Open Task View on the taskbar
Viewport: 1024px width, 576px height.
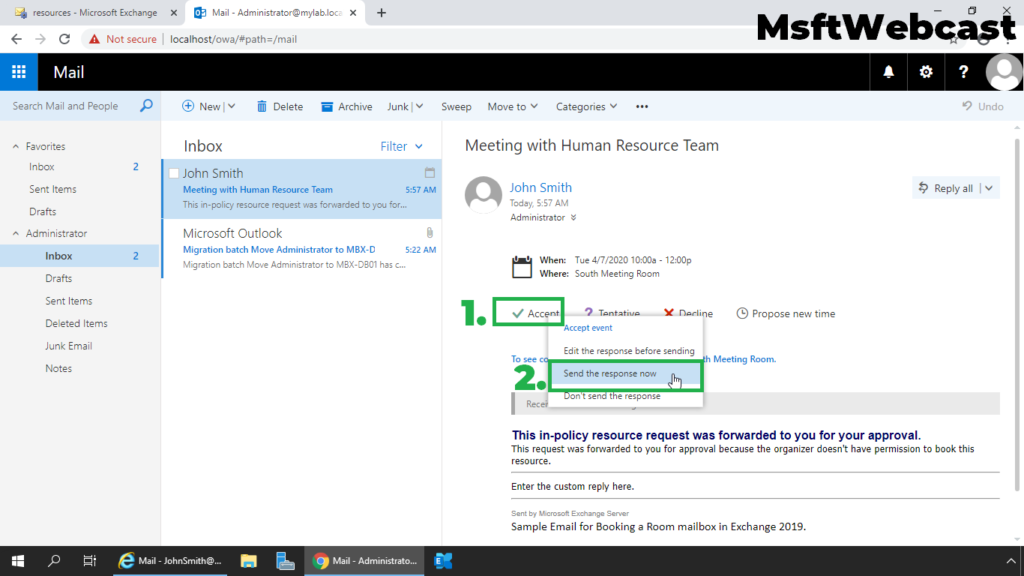89,561
